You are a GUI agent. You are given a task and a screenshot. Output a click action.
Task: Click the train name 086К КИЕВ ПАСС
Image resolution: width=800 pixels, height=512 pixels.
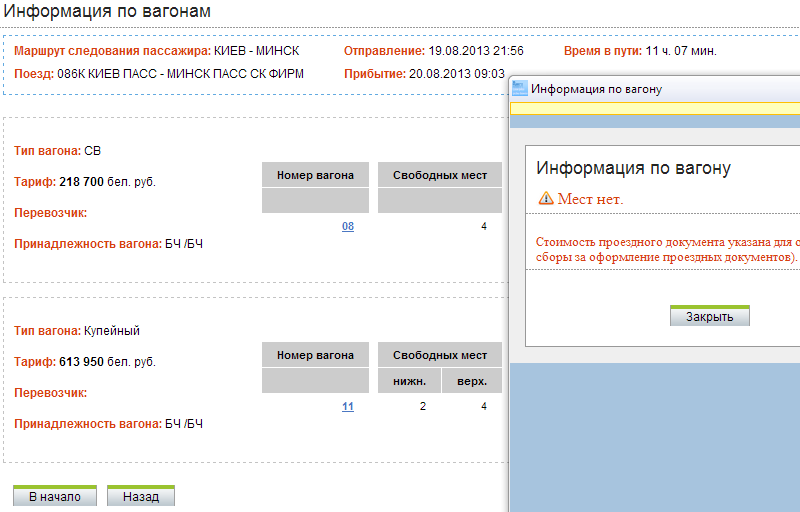point(180,74)
